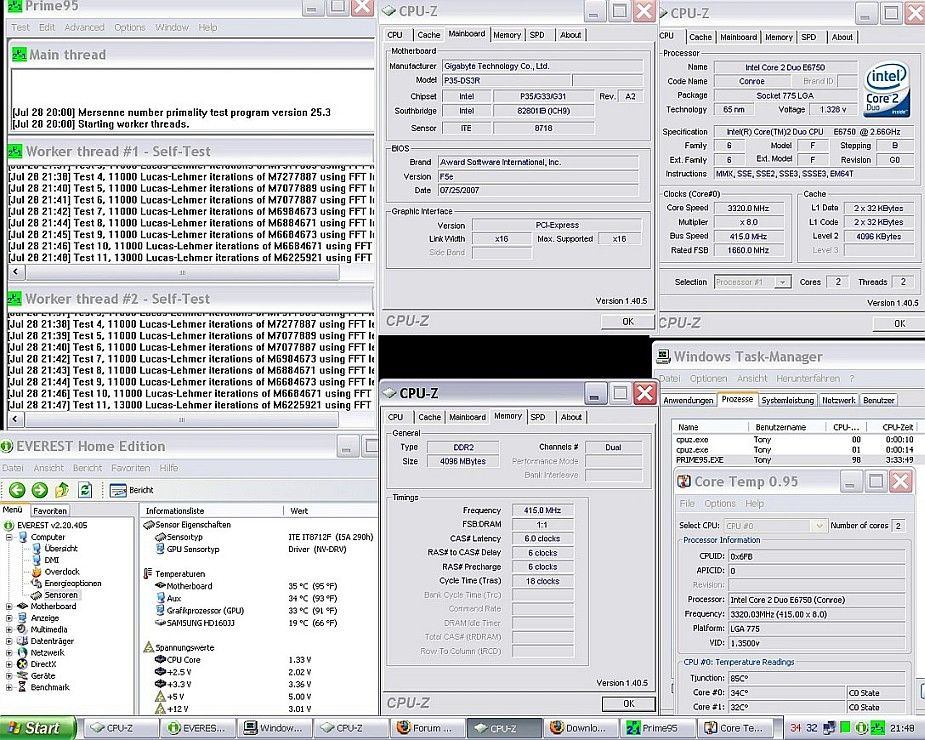Image resolution: width=925 pixels, height=740 pixels.
Task: Click red 34 temperature tray icon
Action: pos(796,728)
